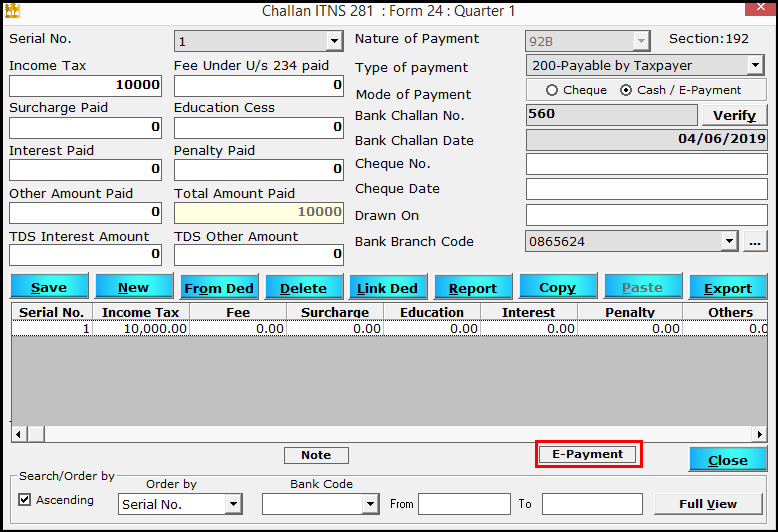
Task: Click the Income Tax column header
Action: [x=140, y=312]
